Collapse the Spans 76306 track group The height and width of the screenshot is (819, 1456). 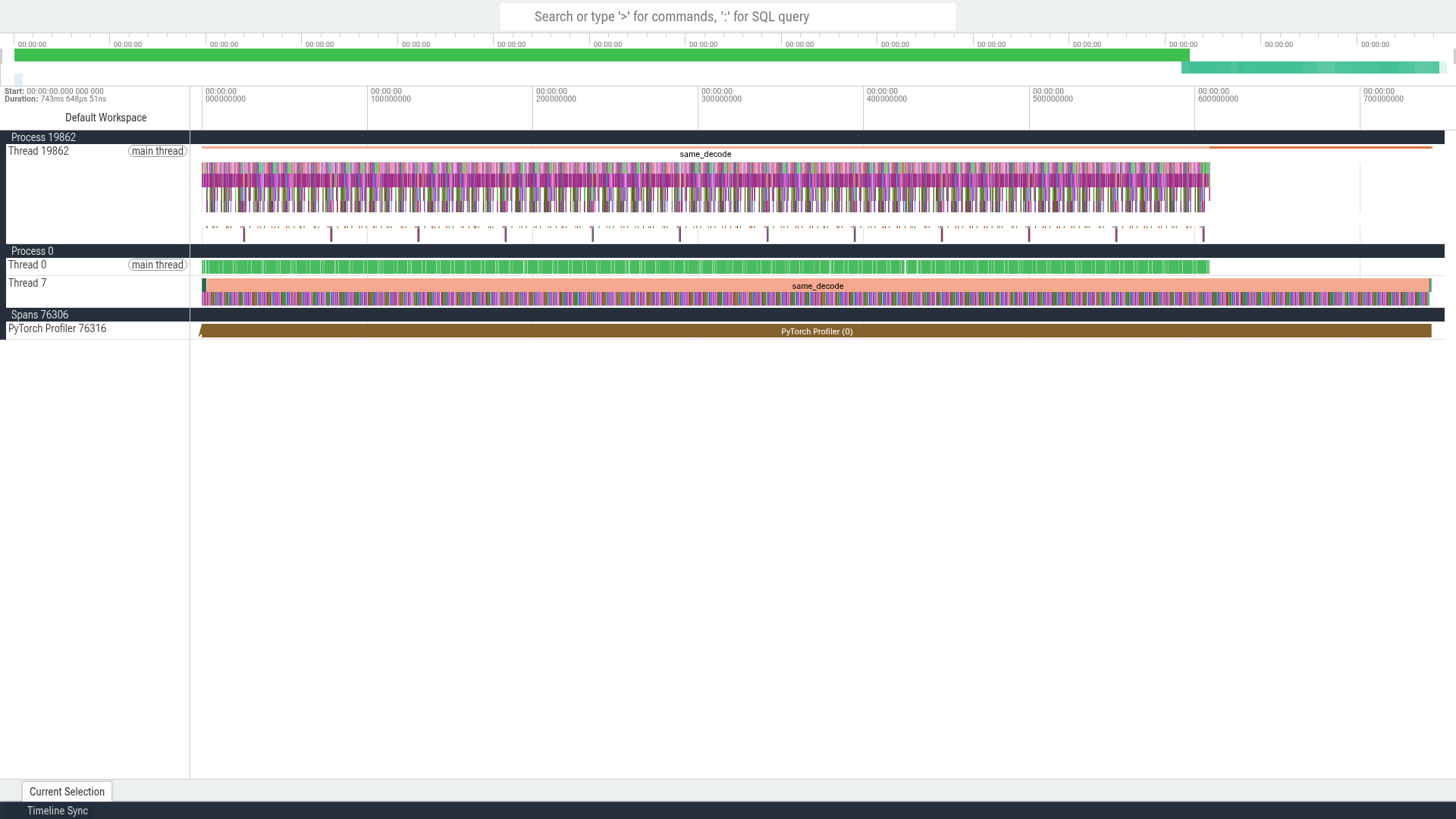39,315
